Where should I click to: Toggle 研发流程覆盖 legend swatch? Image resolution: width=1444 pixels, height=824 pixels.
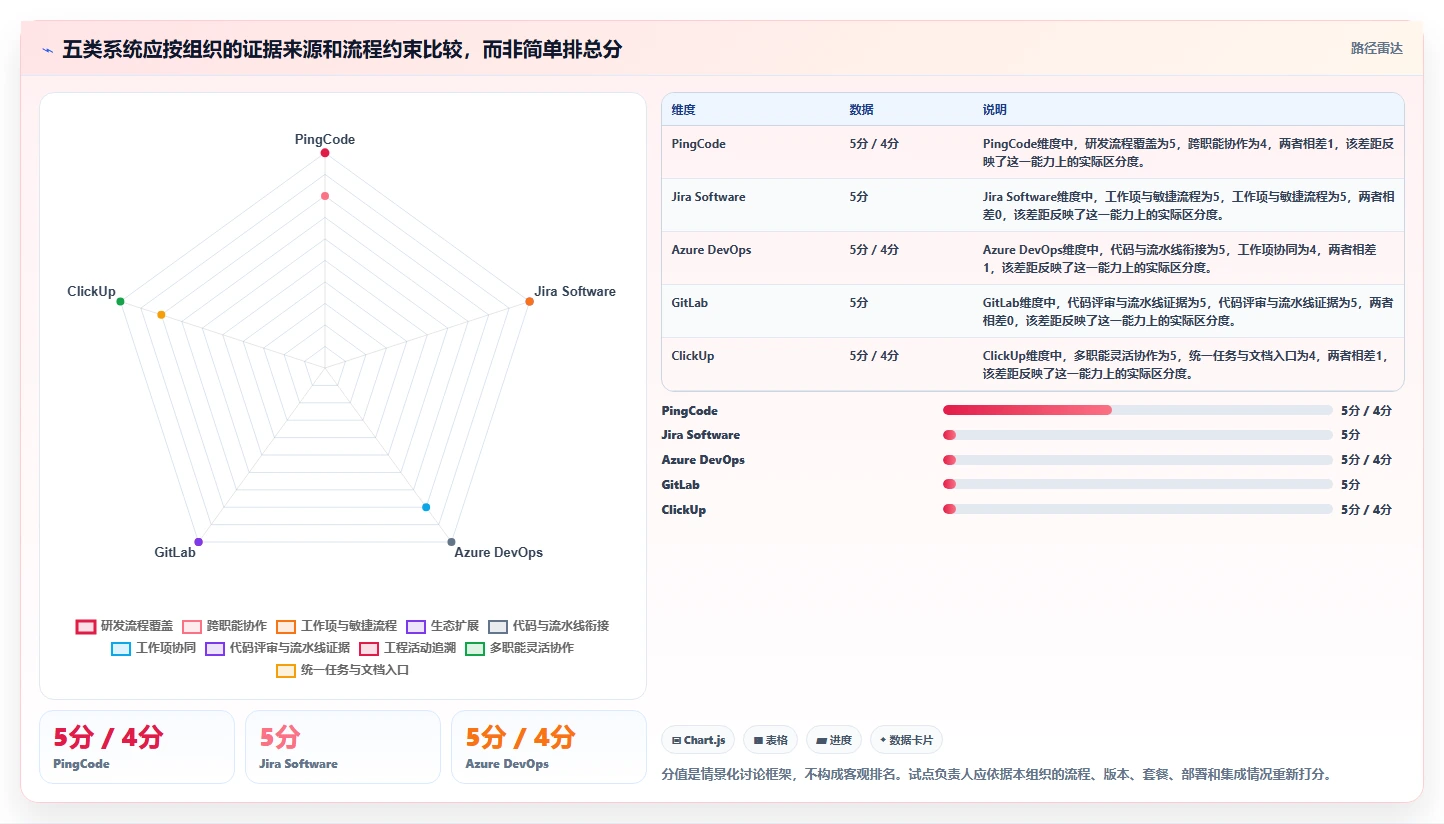86,626
